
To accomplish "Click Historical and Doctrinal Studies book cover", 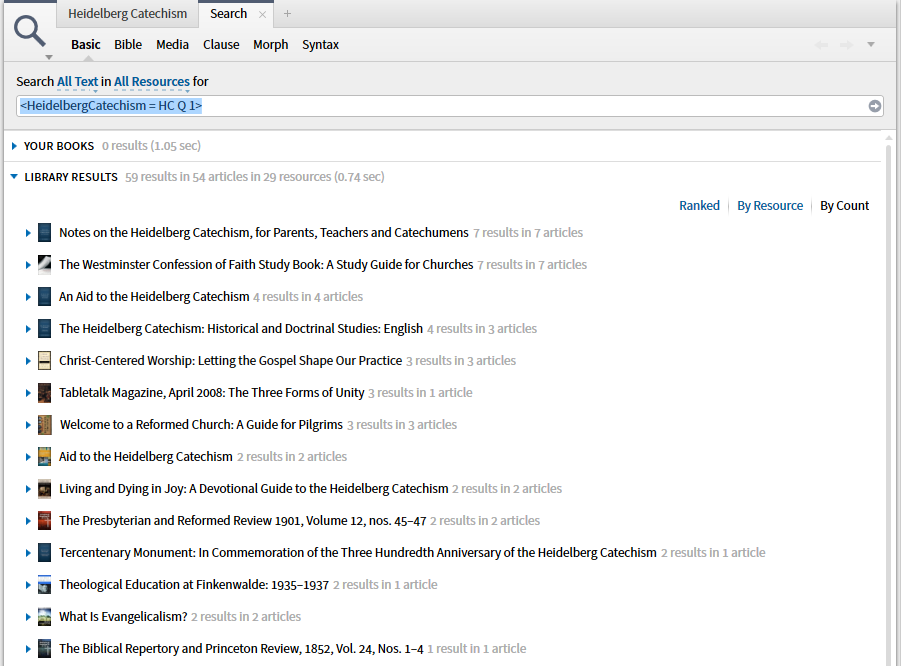I will point(44,329).
